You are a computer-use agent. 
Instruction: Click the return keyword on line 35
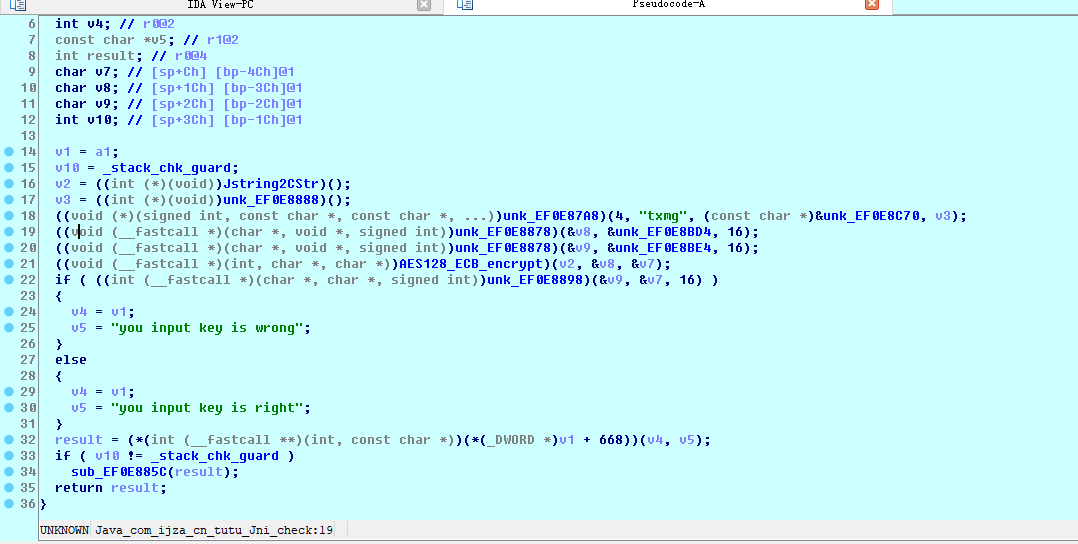click(x=79, y=488)
